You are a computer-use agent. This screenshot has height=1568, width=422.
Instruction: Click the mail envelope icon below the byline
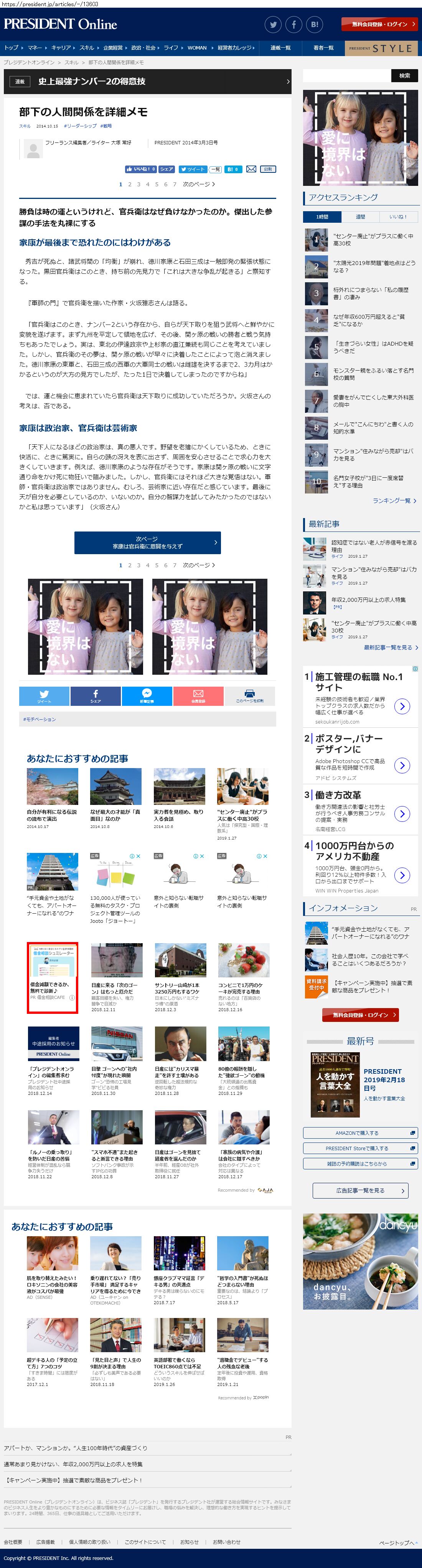click(251, 169)
